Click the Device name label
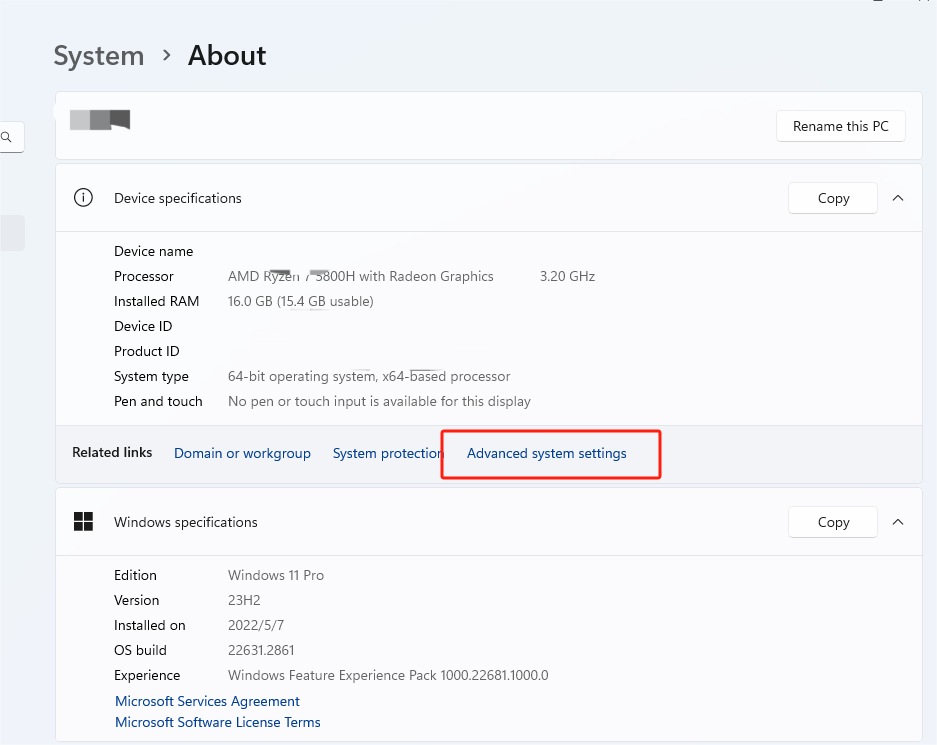This screenshot has width=937, height=745. (154, 252)
